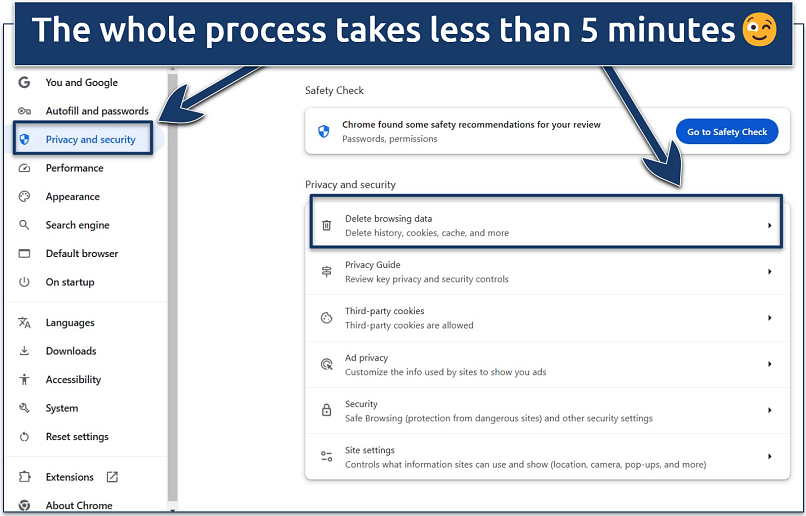Image resolution: width=806 pixels, height=516 pixels.
Task: Click the speedometer icon beside Performance
Action: [x=24, y=168]
